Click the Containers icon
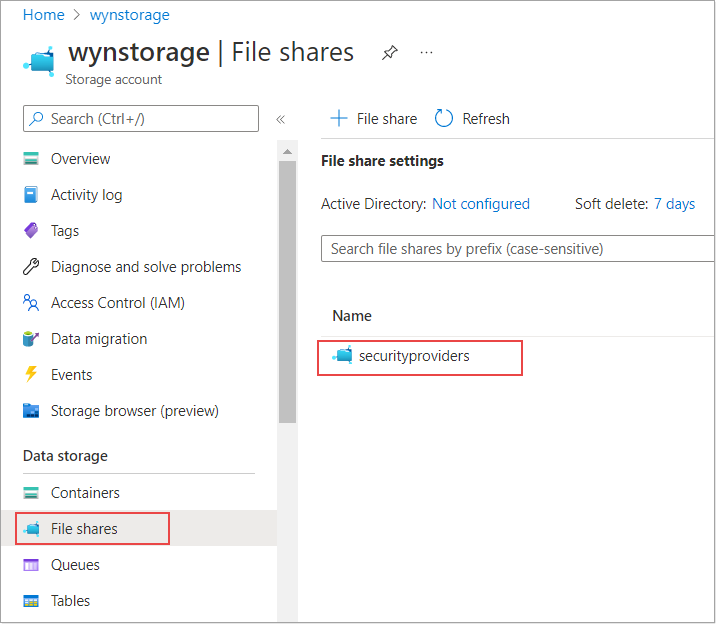The width and height of the screenshot is (720, 626). click(31, 493)
